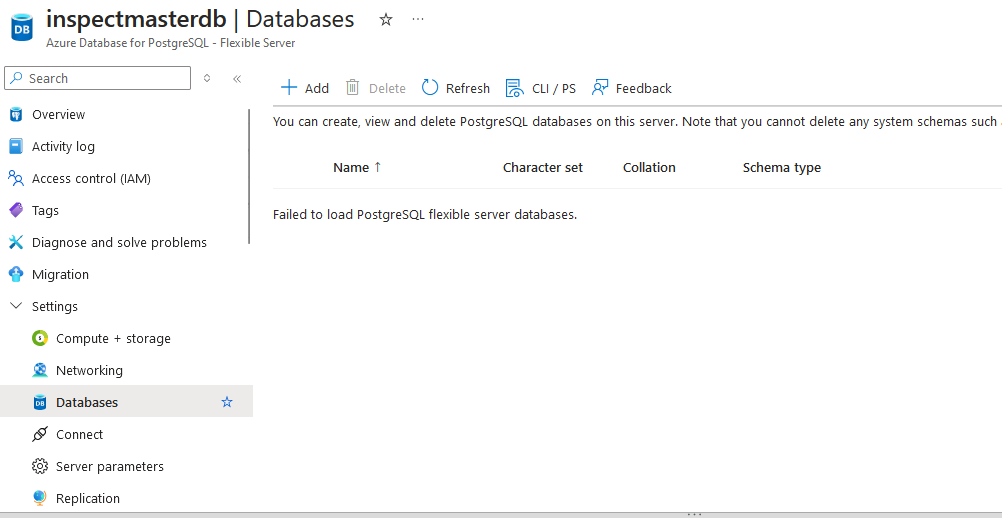The width and height of the screenshot is (1002, 518).
Task: Click the Schema type column header
Action: tap(782, 167)
